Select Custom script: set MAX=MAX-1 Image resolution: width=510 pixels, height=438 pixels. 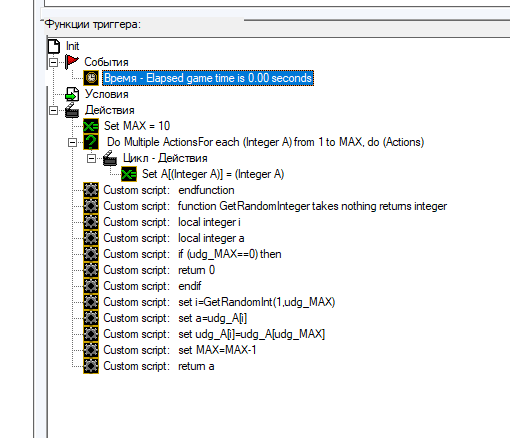coord(180,350)
